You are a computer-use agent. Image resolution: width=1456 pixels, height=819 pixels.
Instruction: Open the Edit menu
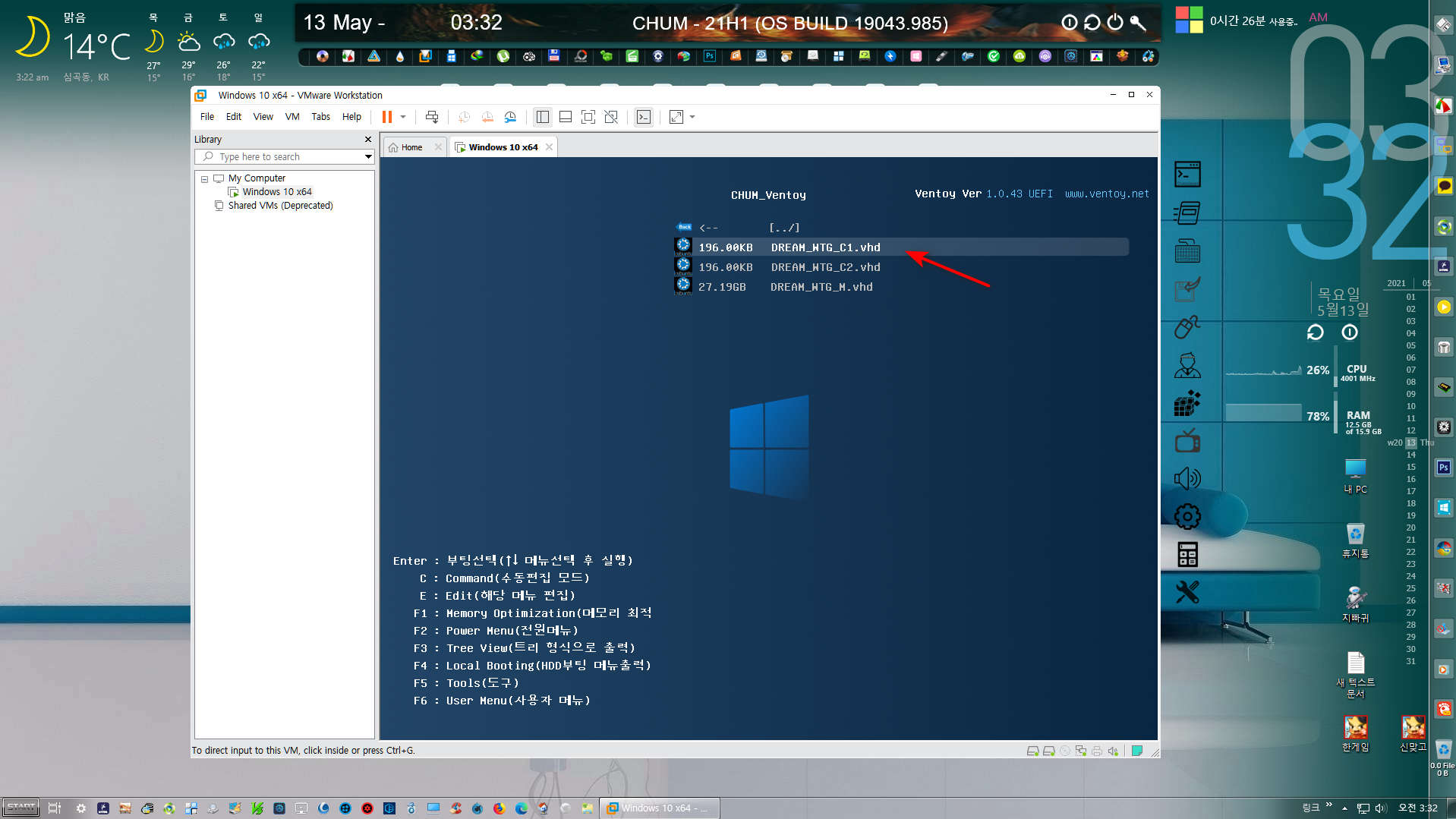(234, 117)
